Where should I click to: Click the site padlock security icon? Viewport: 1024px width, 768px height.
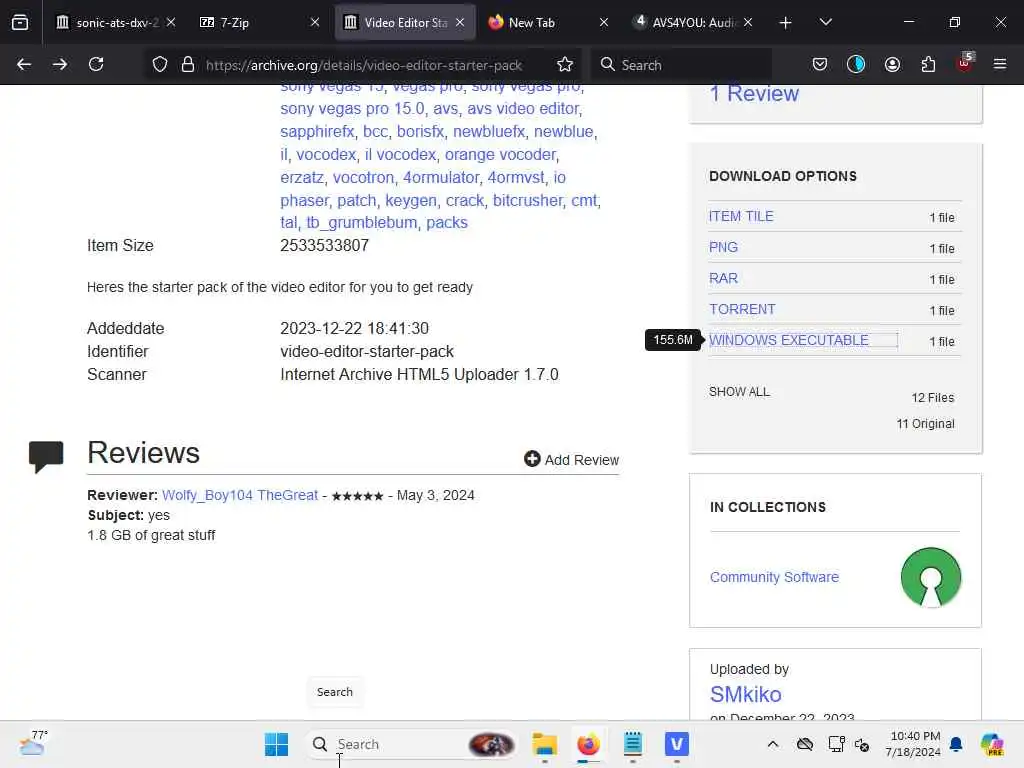[x=188, y=64]
